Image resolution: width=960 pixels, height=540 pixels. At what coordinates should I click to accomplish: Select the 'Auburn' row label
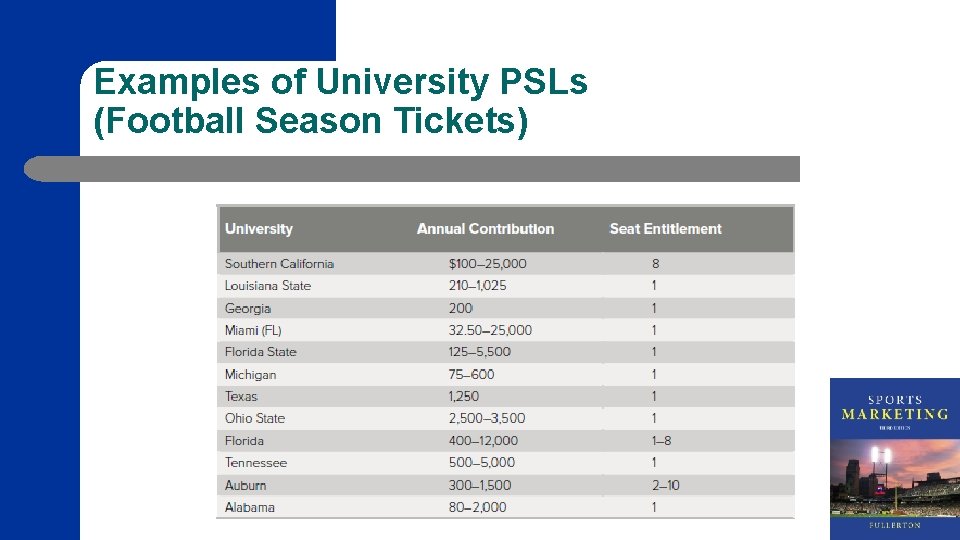click(245, 485)
